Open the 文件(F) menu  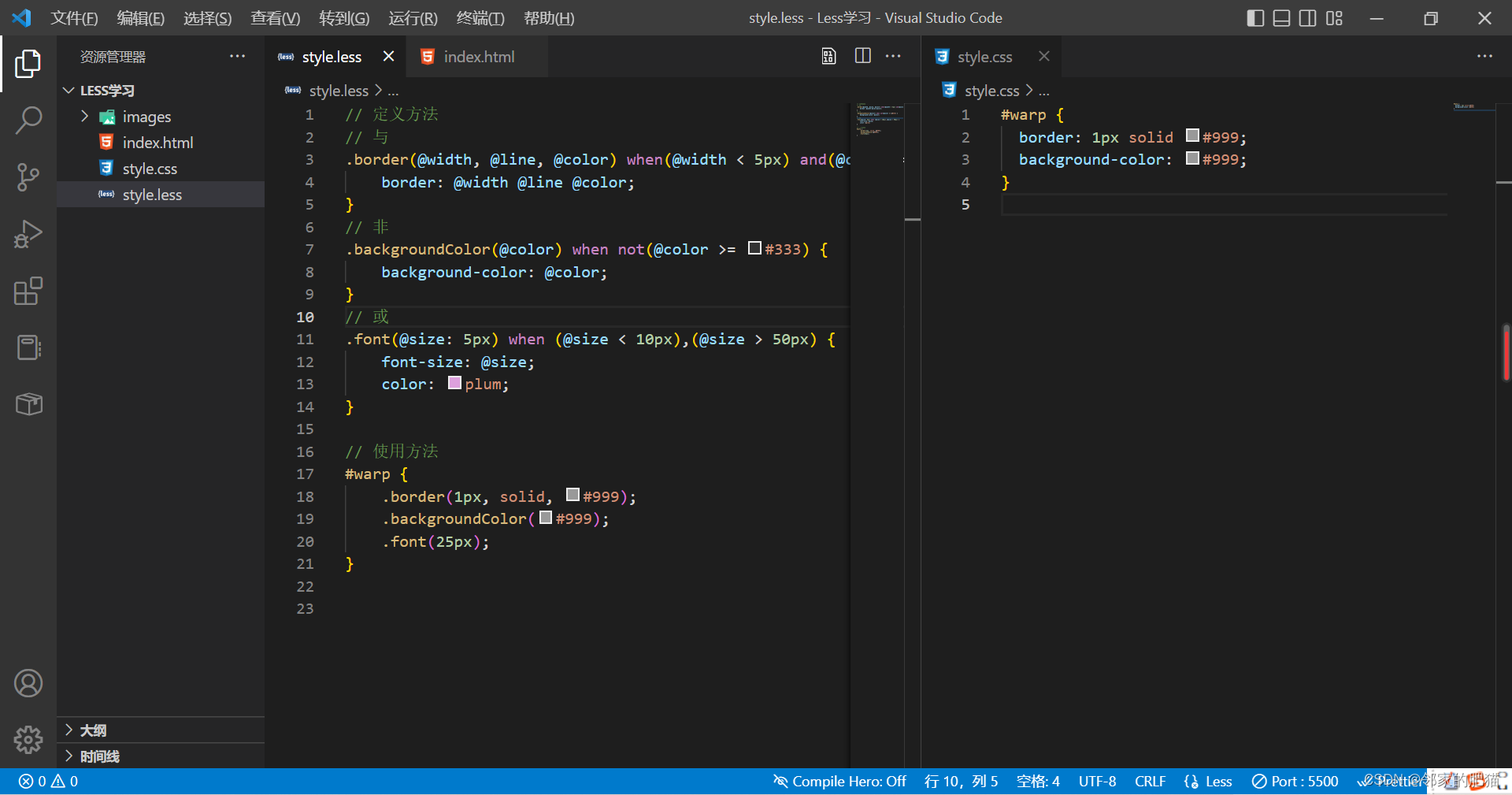point(74,18)
